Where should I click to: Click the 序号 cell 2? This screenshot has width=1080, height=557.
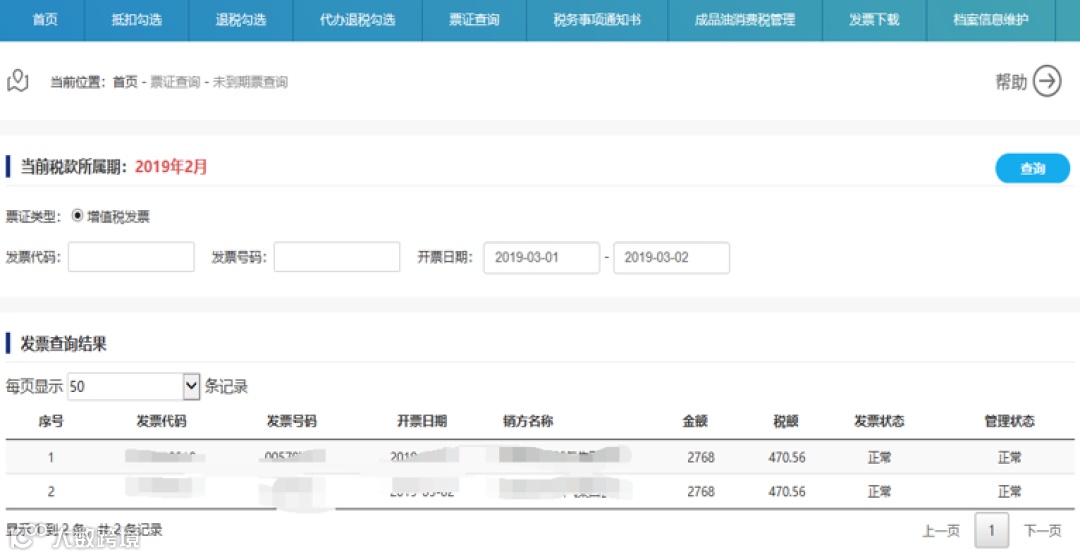pos(50,492)
